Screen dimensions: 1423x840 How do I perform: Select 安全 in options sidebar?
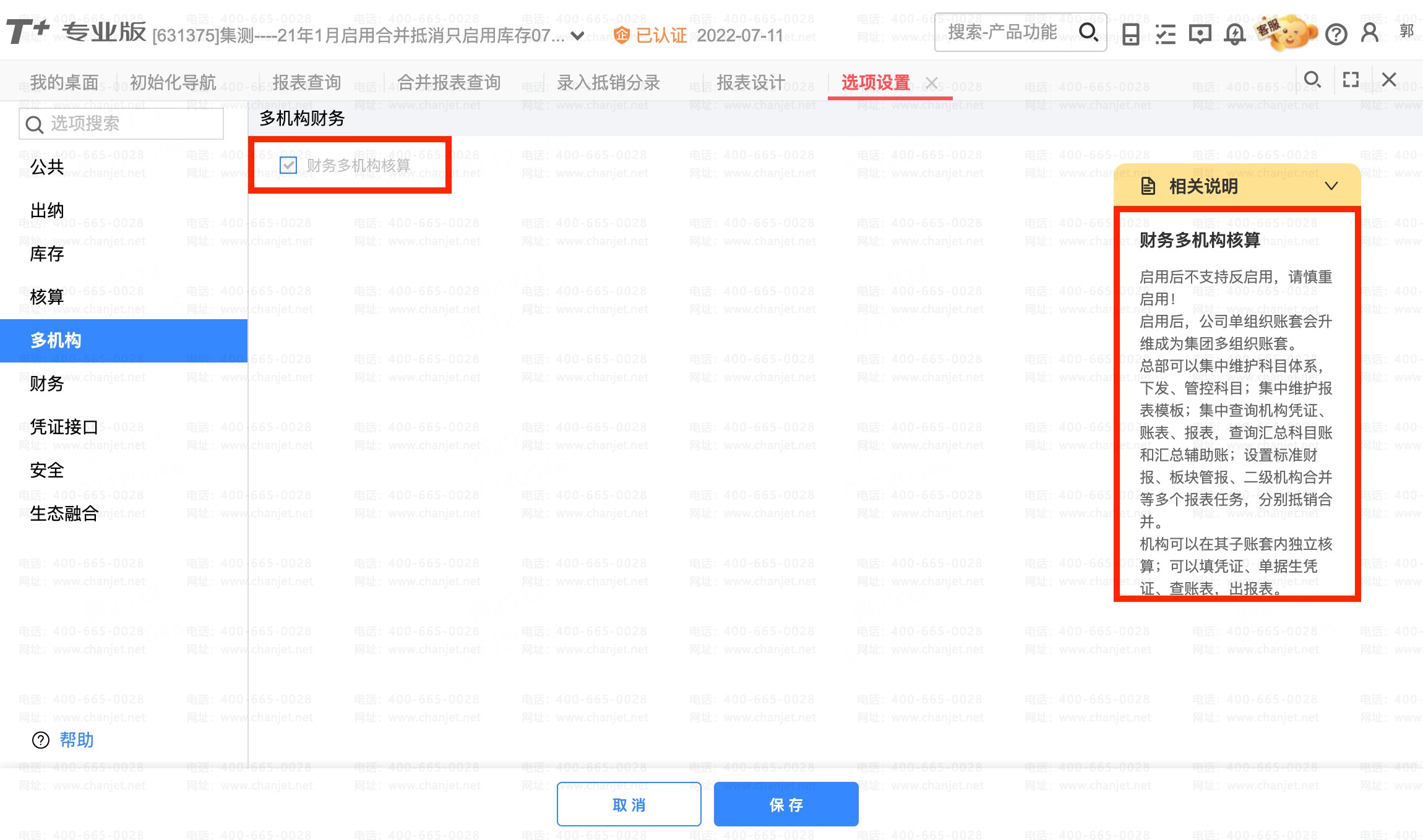pos(124,470)
